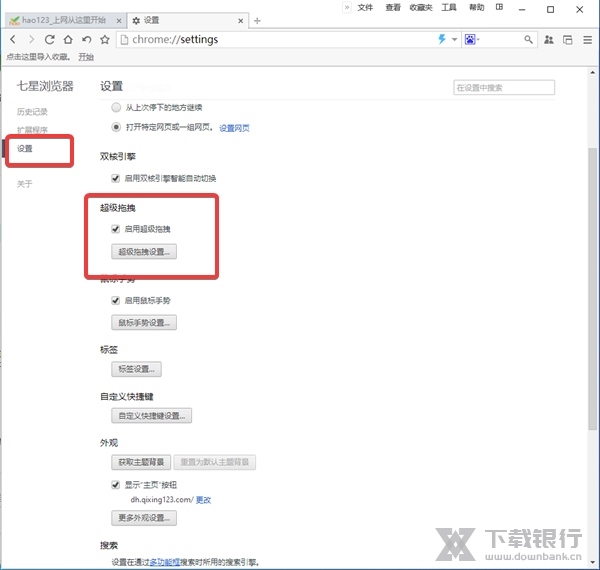The height and width of the screenshot is (570, 600).
Task: Switch to the hao123 tab
Action: click(x=64, y=20)
